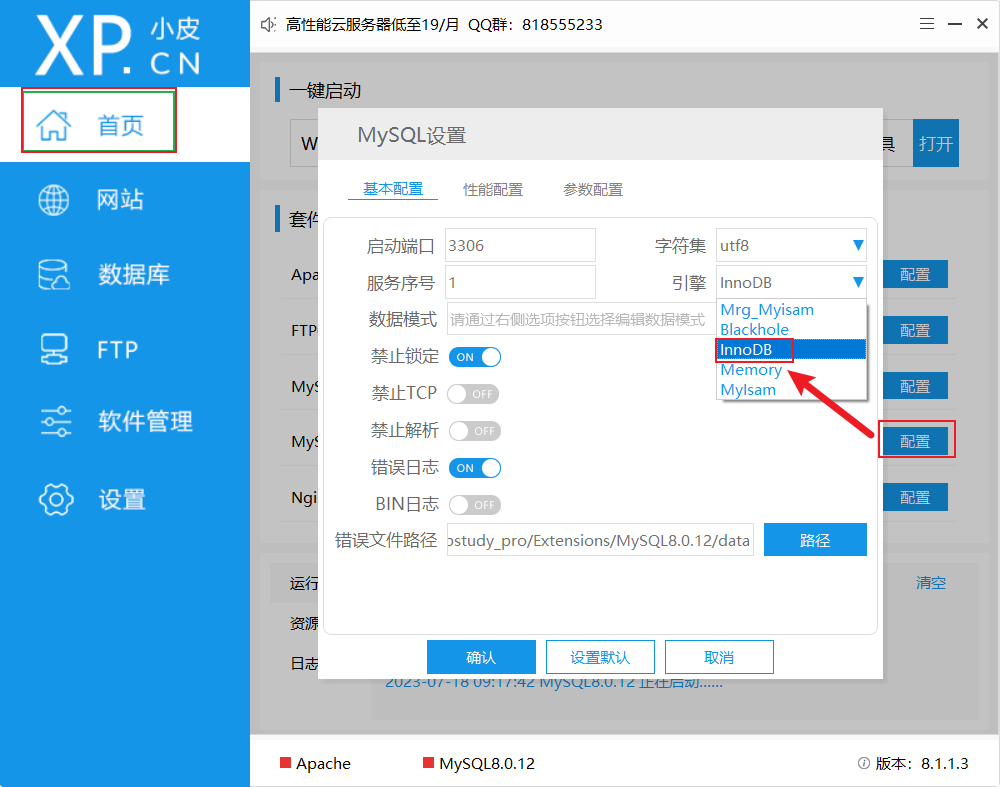Collapse the 引擎 InnoDB dropdown arrow
This screenshot has width=1000, height=787.
tap(858, 282)
